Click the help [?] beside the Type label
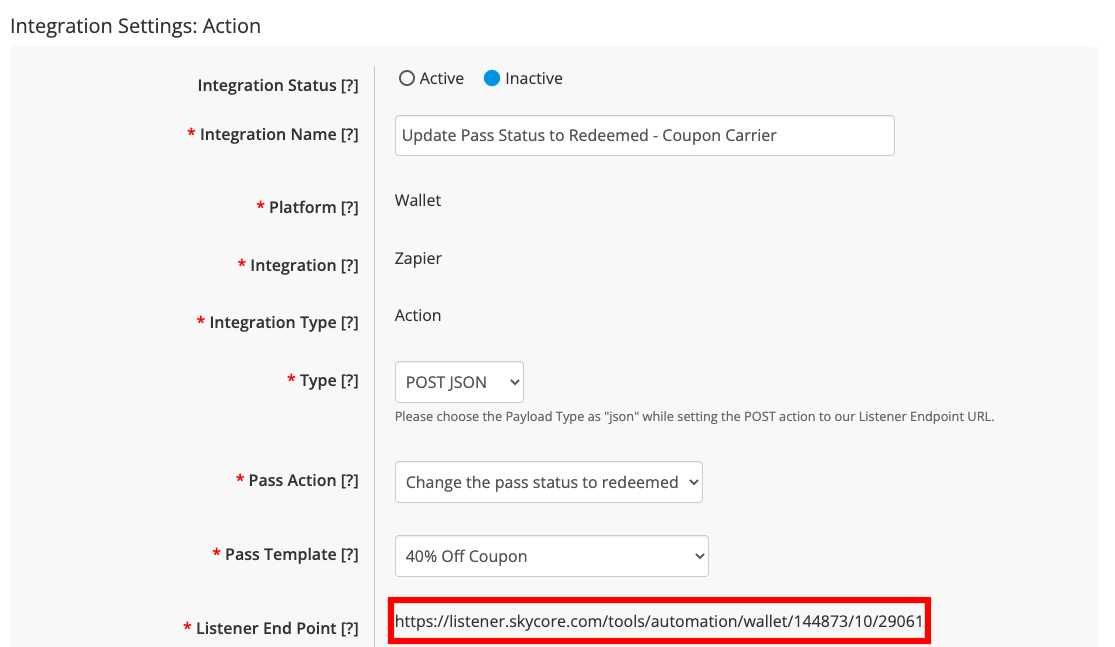Screen dimensions: 1115x647 click(349, 380)
